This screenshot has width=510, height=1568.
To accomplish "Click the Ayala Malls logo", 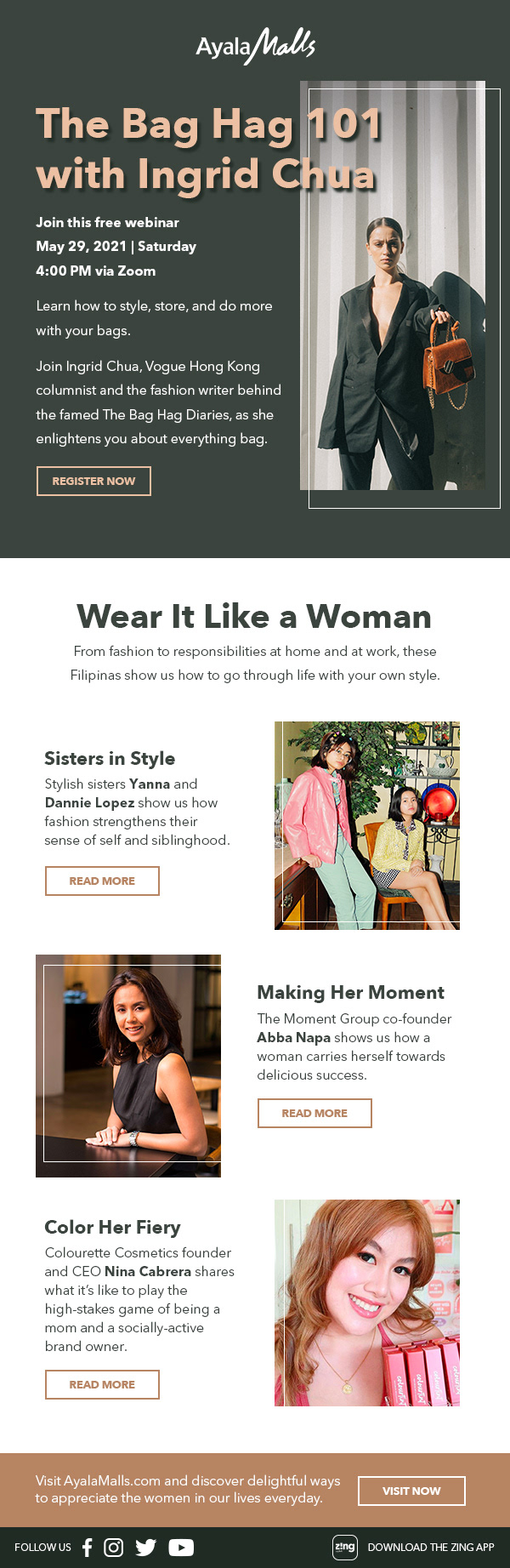I will coord(255,46).
